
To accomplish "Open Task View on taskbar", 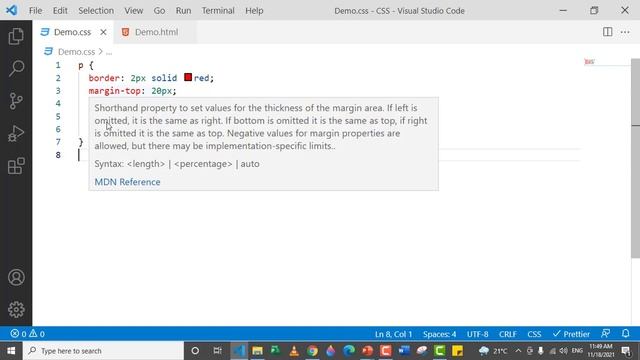I will (x=218, y=351).
